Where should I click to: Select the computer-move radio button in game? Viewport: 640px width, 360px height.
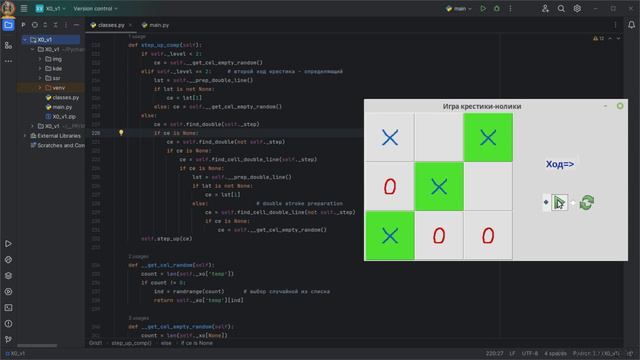(x=546, y=202)
